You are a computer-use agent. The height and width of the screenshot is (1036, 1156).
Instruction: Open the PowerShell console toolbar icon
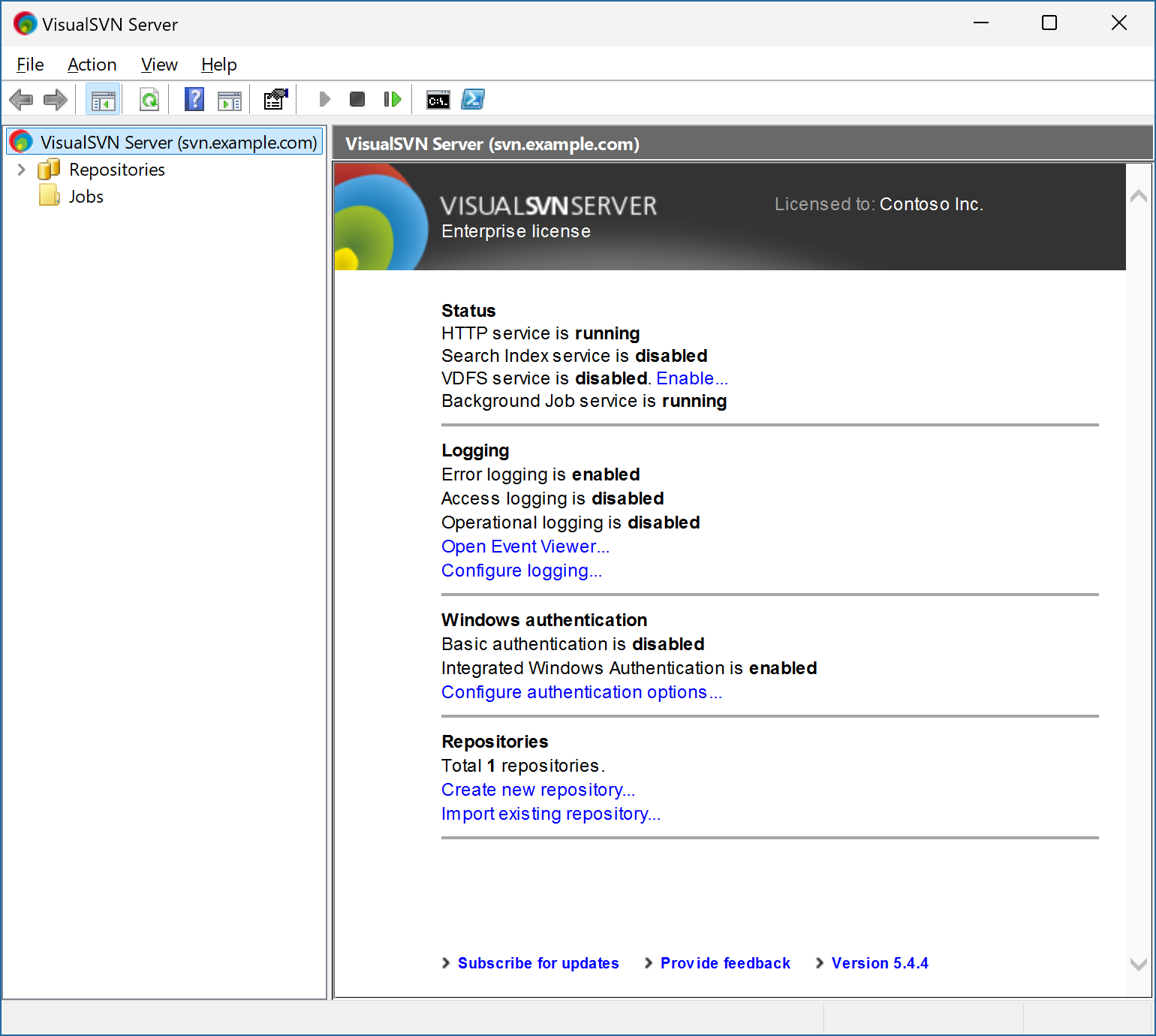473,99
